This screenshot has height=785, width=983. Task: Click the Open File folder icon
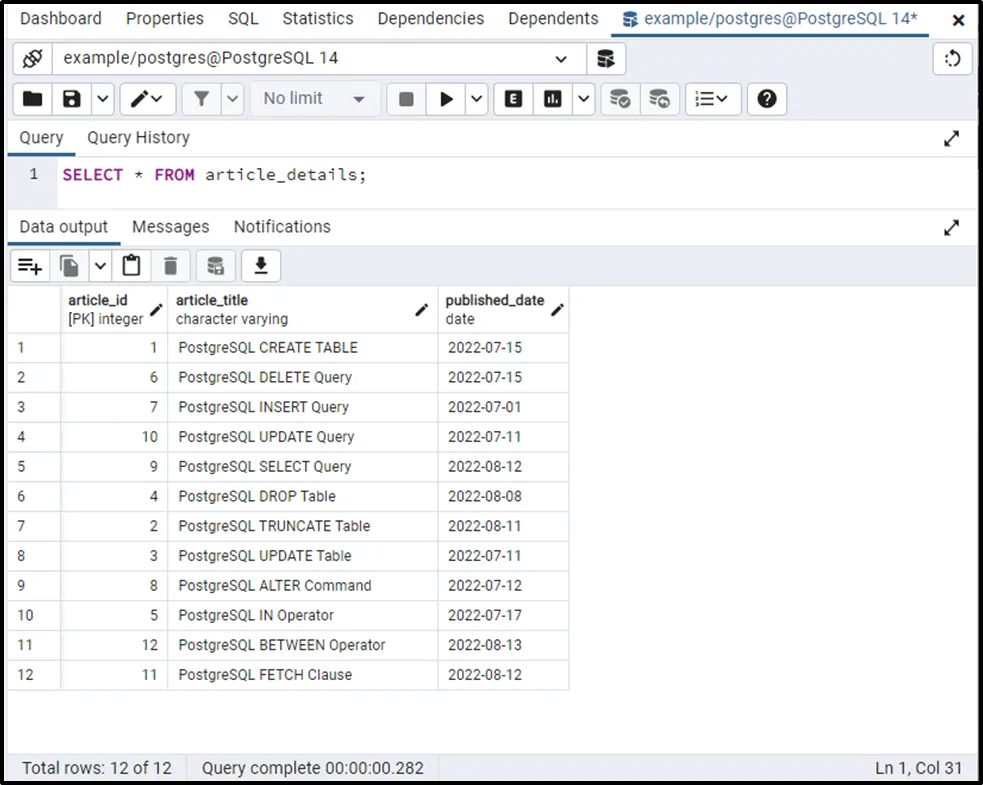33,99
